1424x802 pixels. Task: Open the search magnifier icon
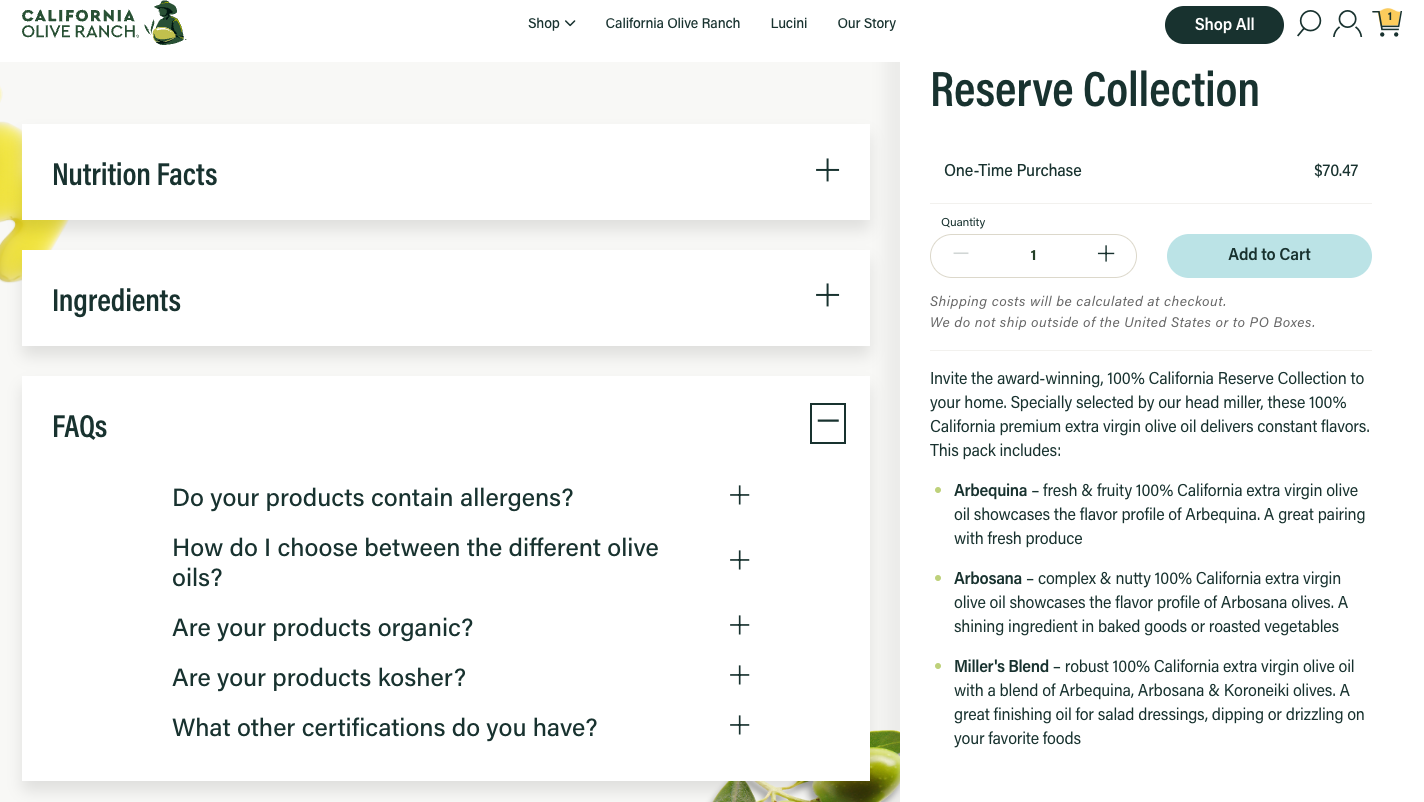1308,23
